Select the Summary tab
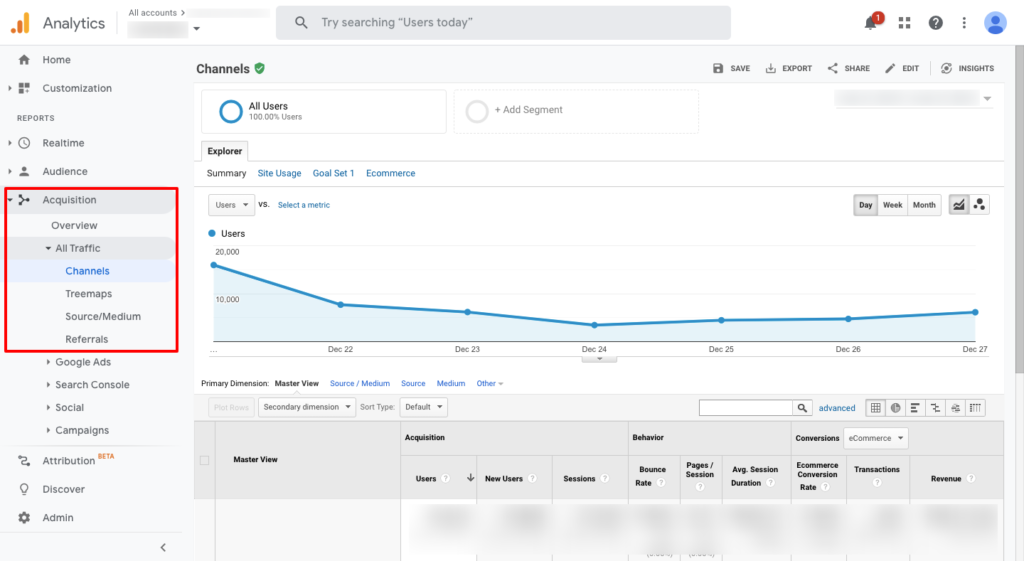Image resolution: width=1024 pixels, height=561 pixels. [x=226, y=173]
